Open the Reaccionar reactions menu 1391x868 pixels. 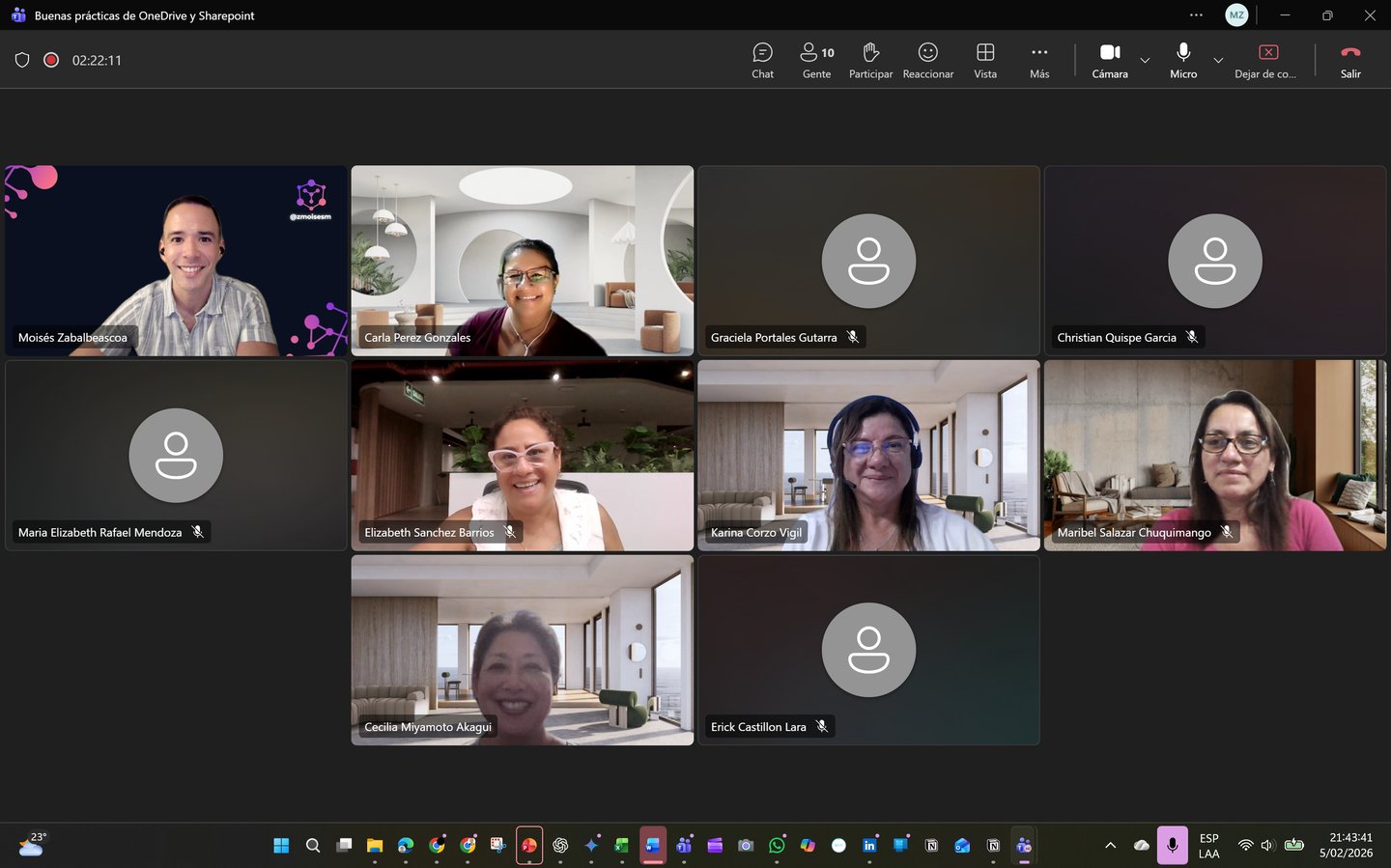pos(927,60)
